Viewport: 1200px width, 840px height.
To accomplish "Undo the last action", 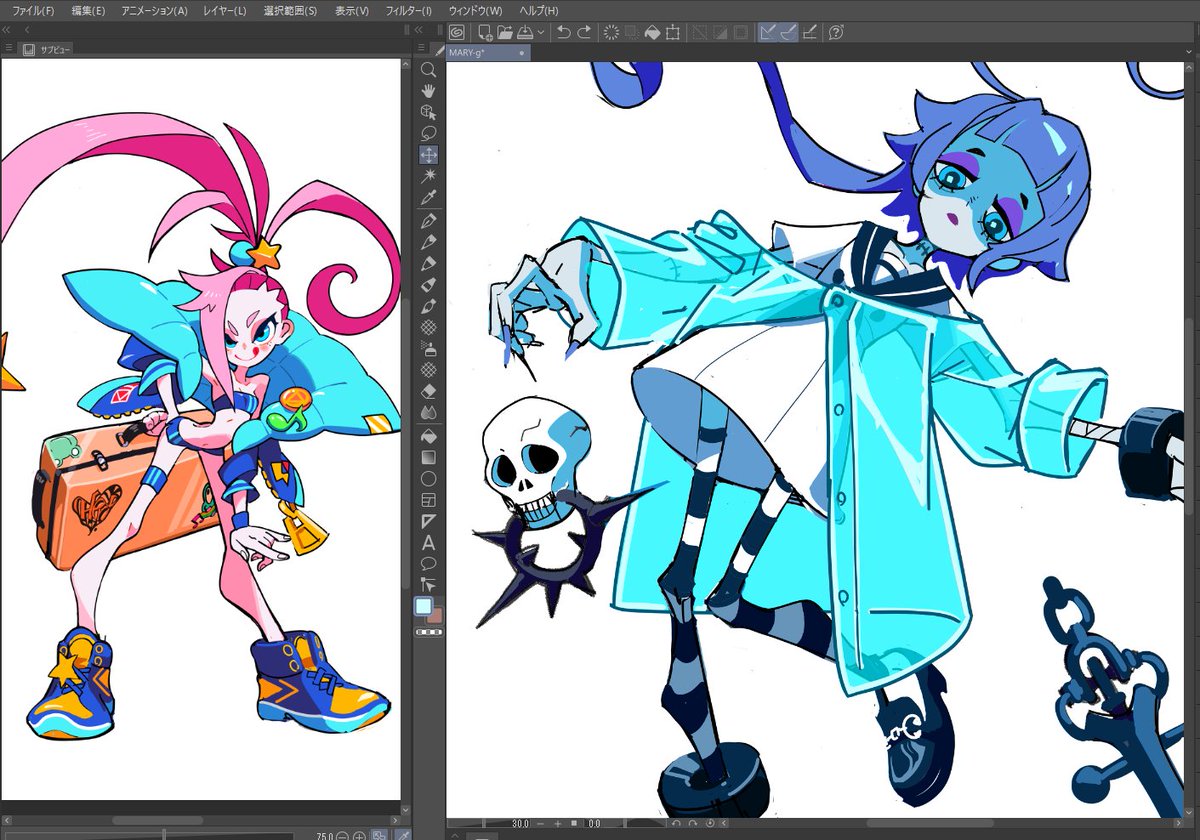I will 563,32.
